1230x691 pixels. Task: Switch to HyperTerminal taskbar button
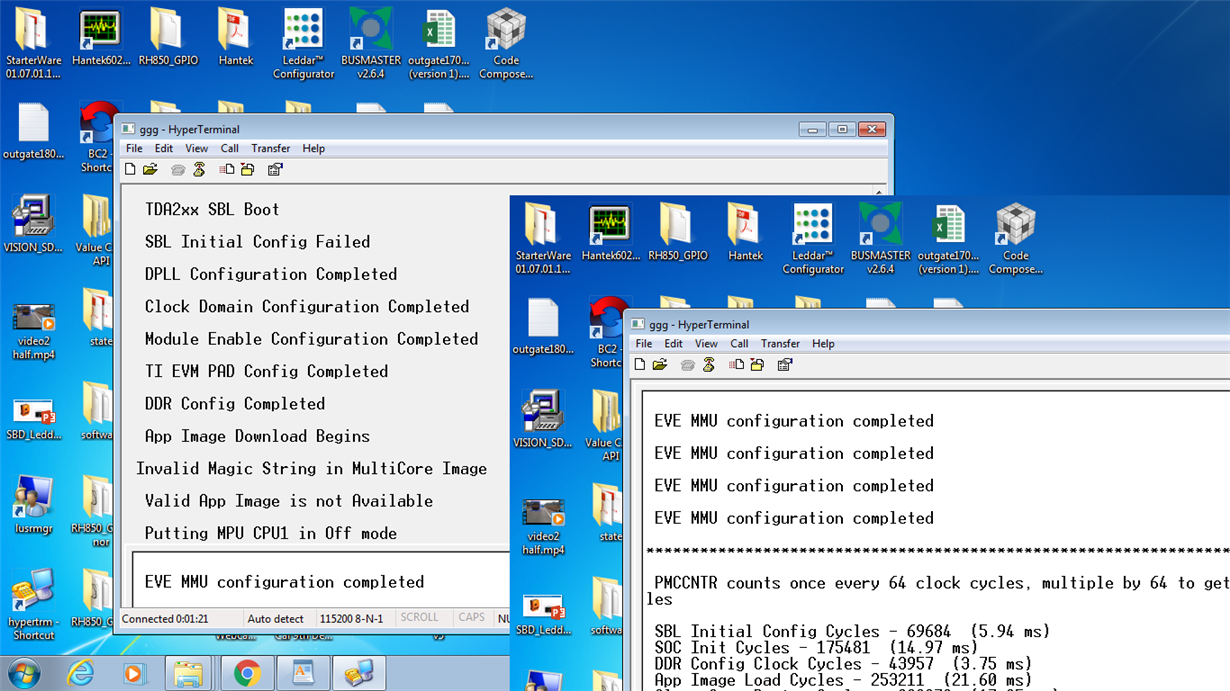pos(359,674)
